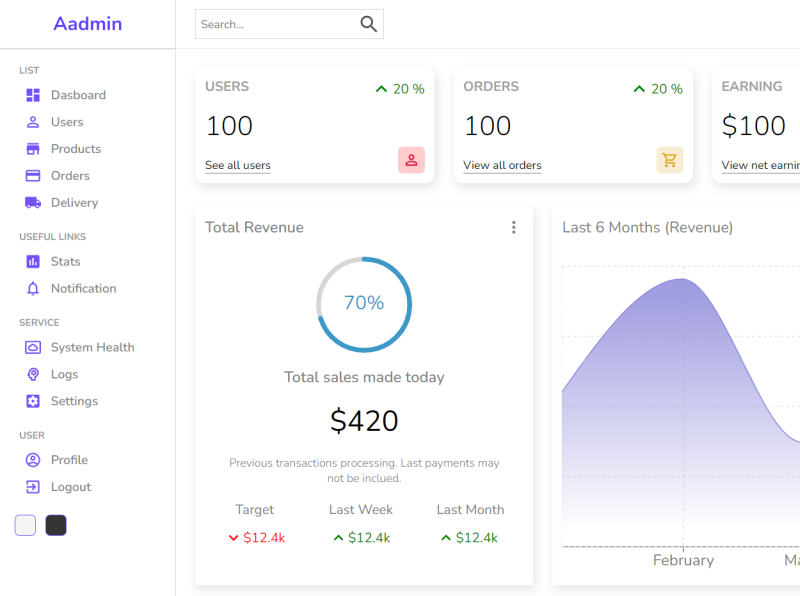Click the View all orders link

[x=502, y=165]
